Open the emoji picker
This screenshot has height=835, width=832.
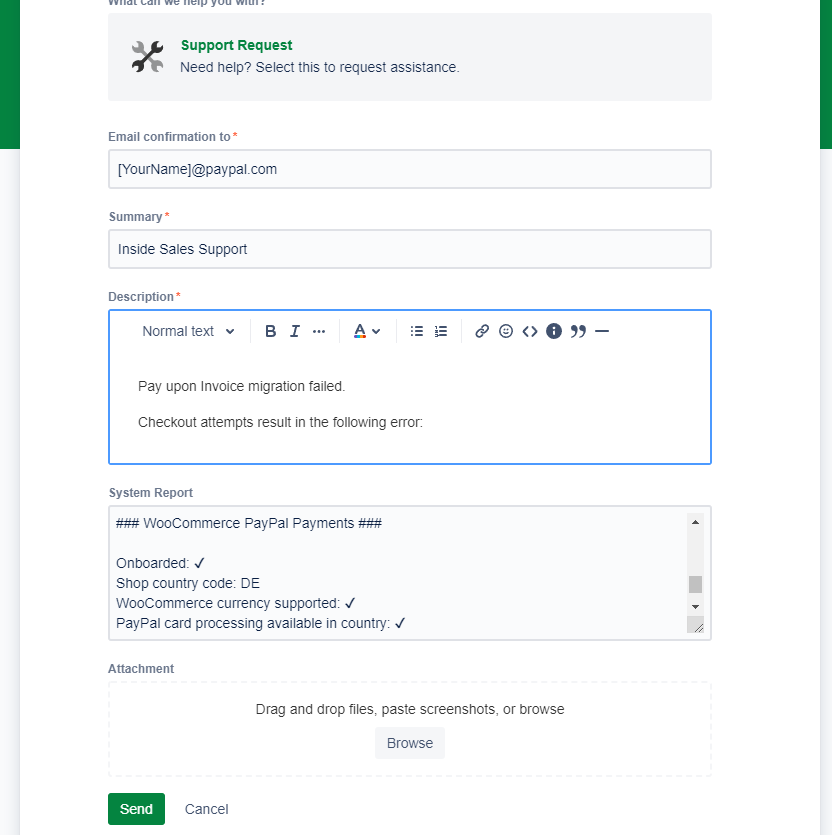pos(506,331)
